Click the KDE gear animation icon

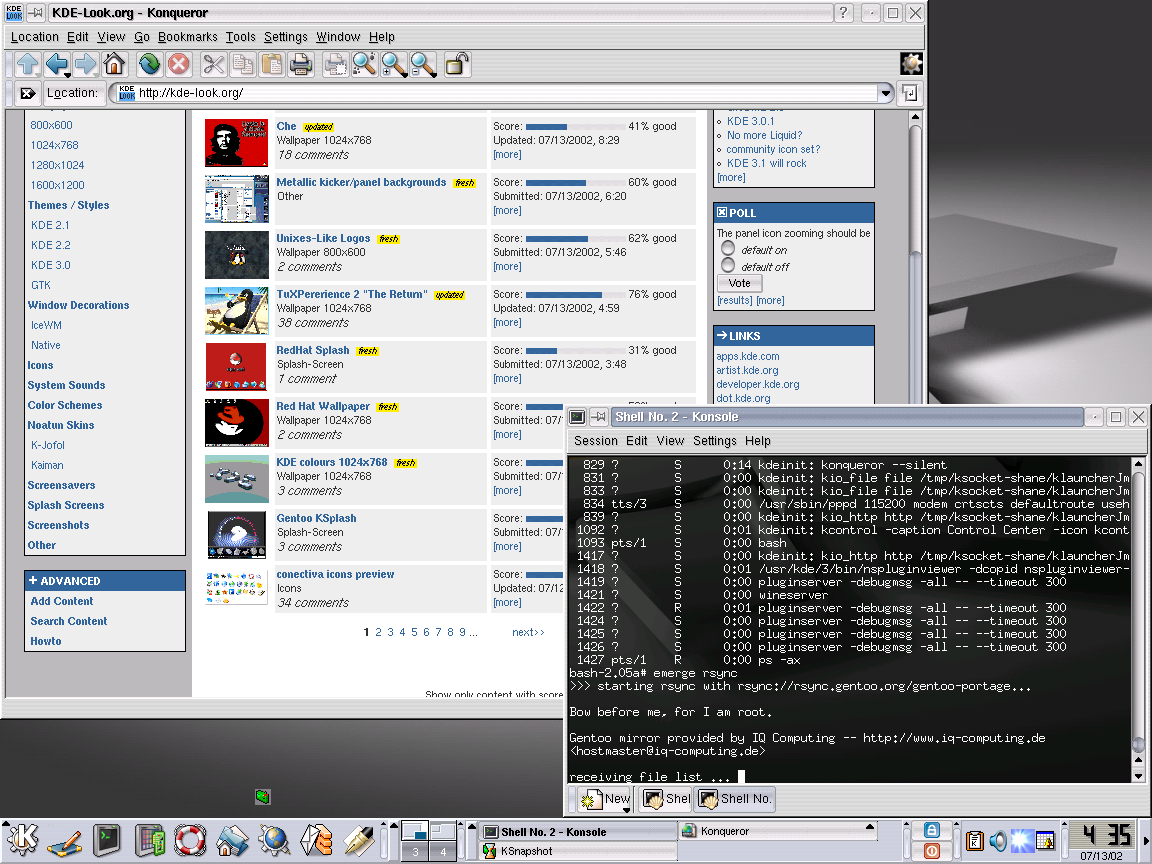coord(911,64)
